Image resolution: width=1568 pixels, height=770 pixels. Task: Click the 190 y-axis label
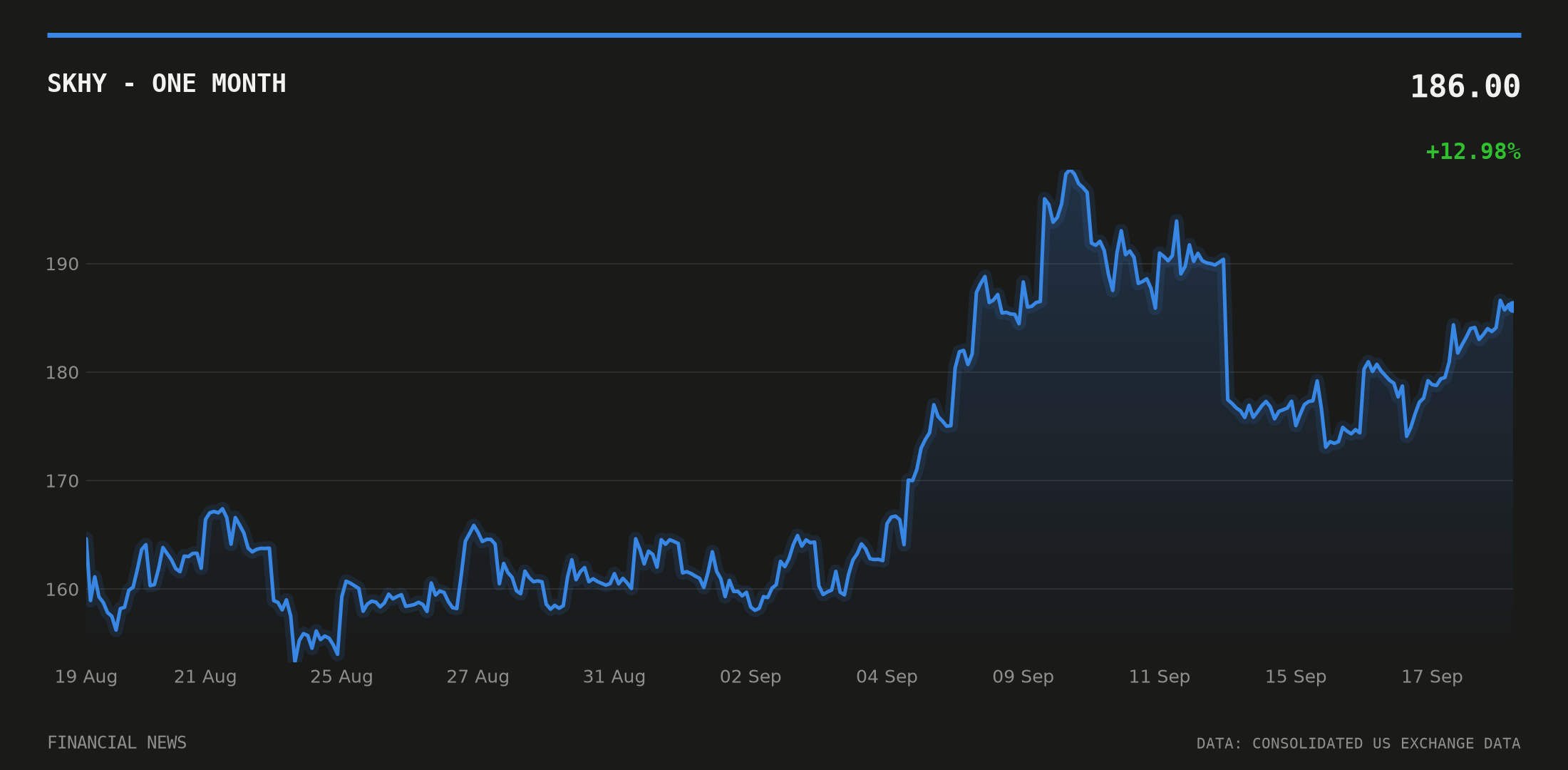[x=62, y=265]
